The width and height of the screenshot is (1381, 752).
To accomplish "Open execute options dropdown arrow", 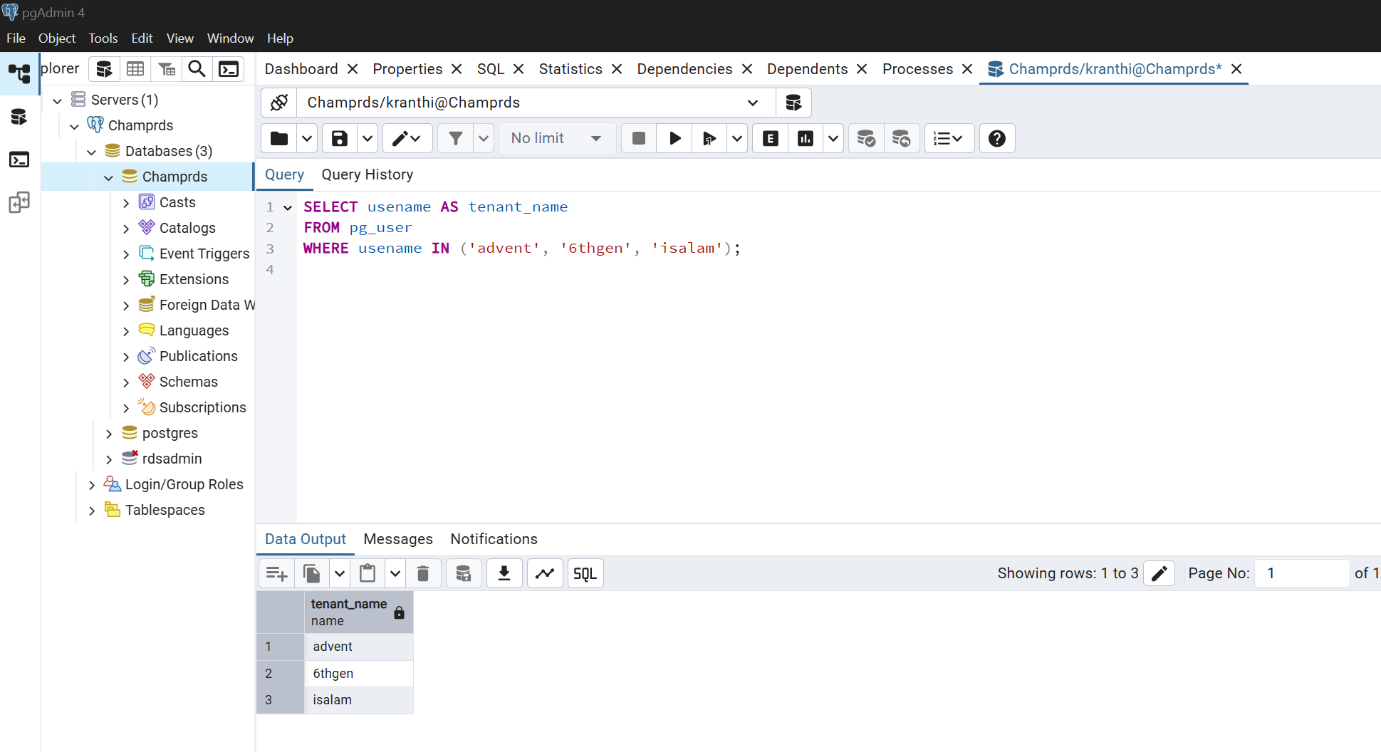I will coord(737,138).
